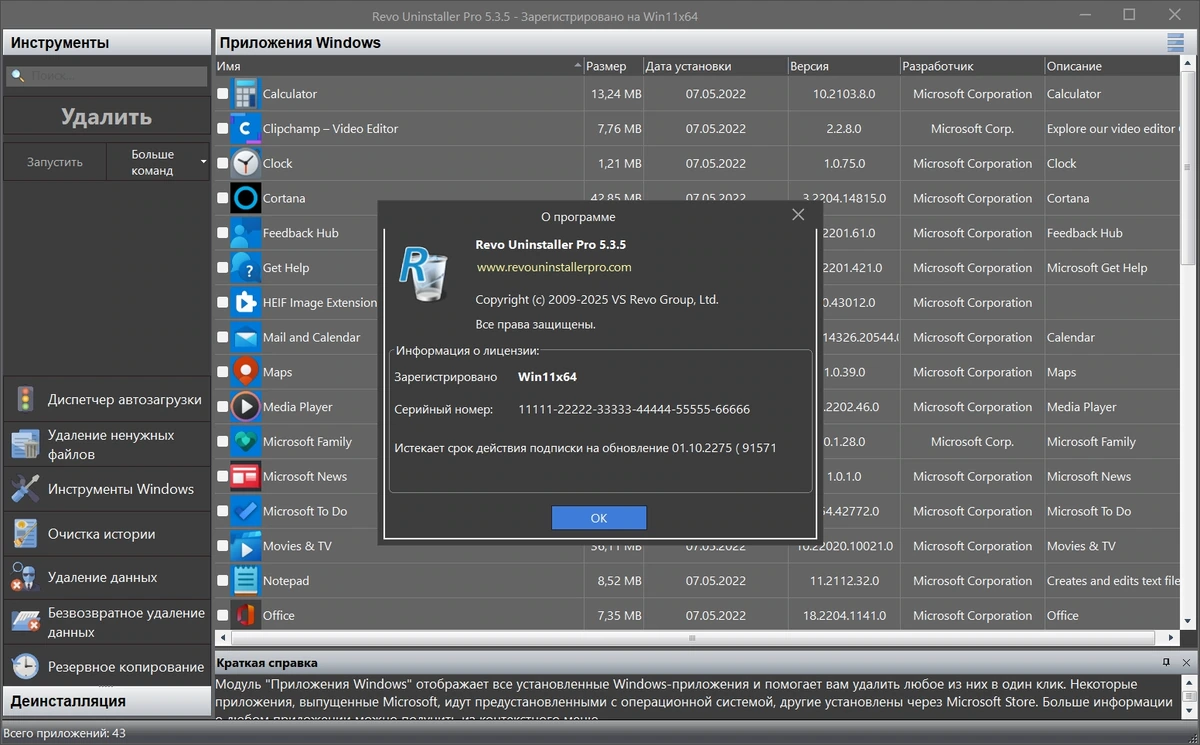
Task: Check the Calculator row checkbox
Action: click(x=223, y=94)
